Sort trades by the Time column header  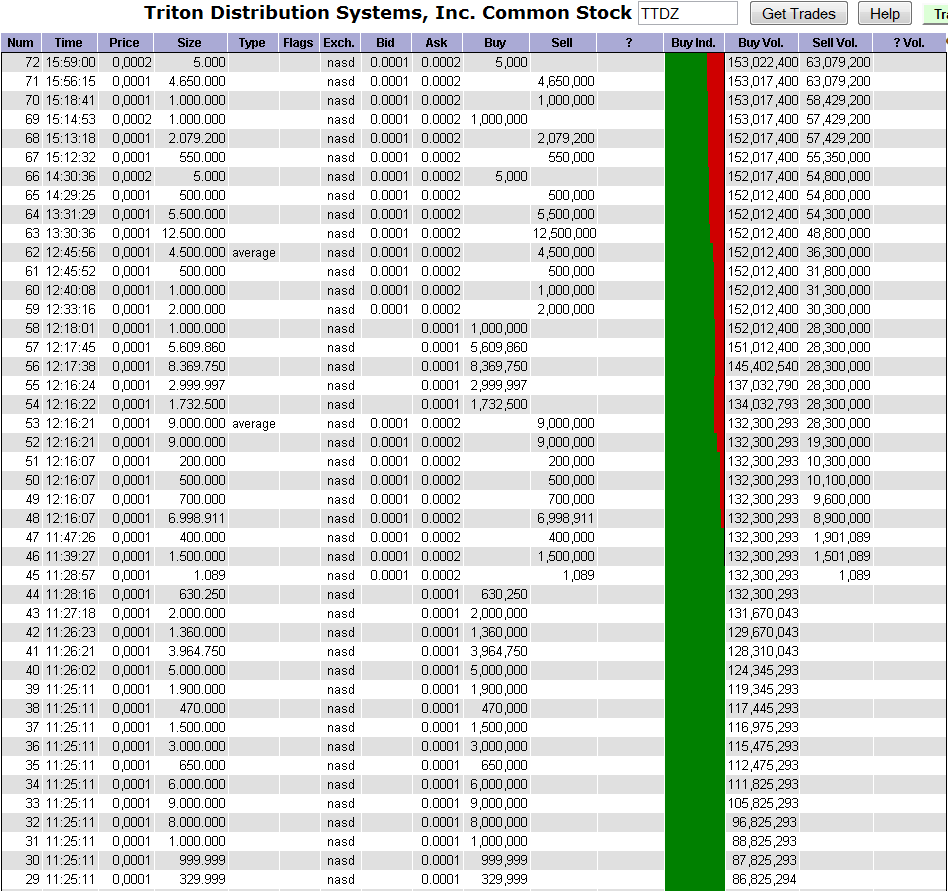[x=69, y=43]
